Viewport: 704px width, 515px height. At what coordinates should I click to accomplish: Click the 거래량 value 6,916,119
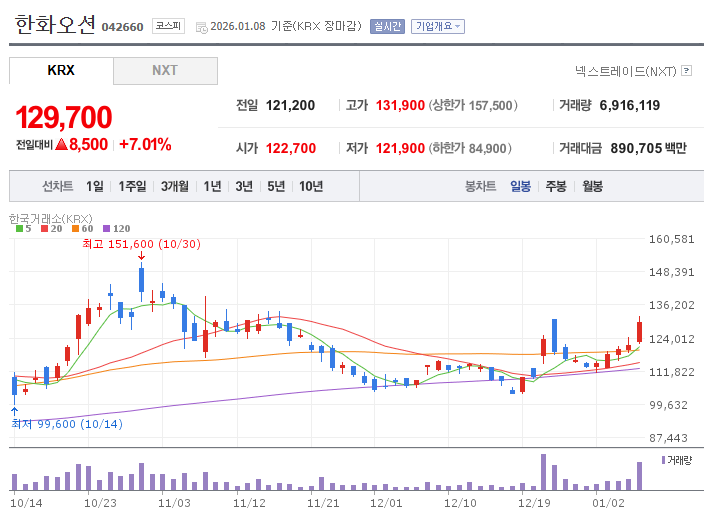pyautogui.click(x=629, y=106)
